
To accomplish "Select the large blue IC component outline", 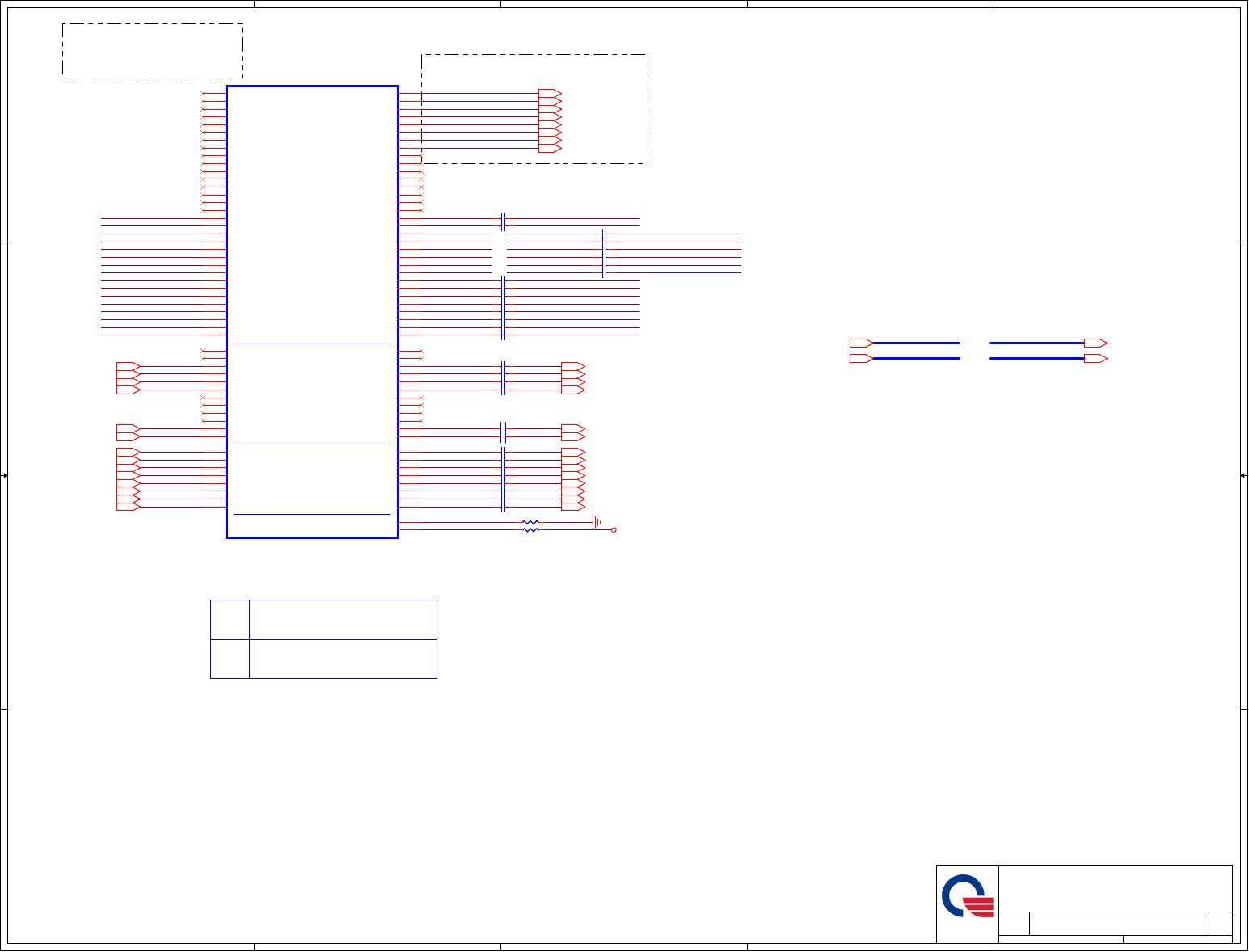I will [312, 311].
